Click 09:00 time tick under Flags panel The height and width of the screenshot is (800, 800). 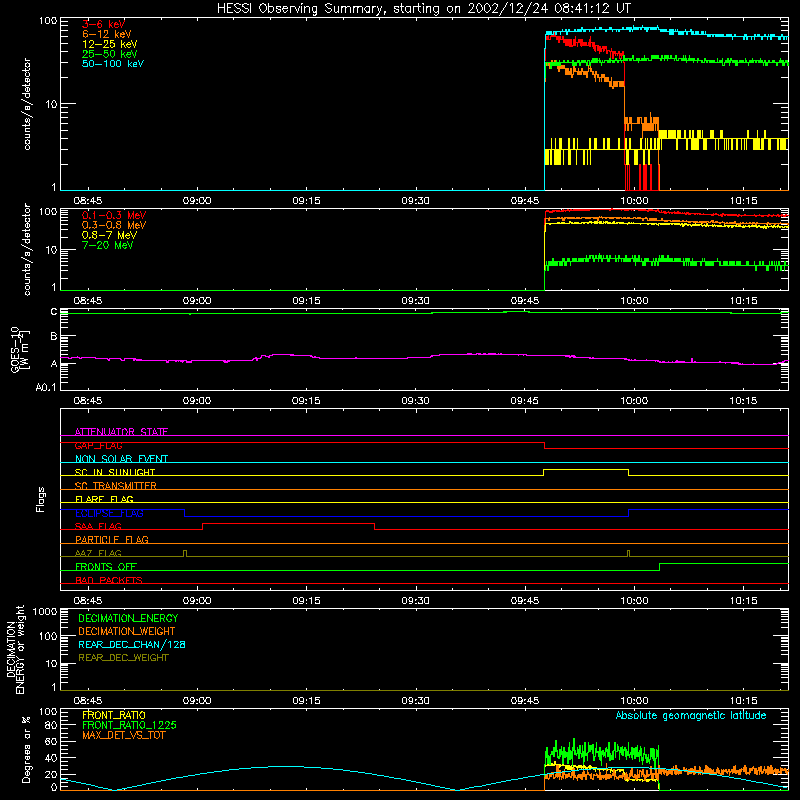pyautogui.click(x=197, y=601)
